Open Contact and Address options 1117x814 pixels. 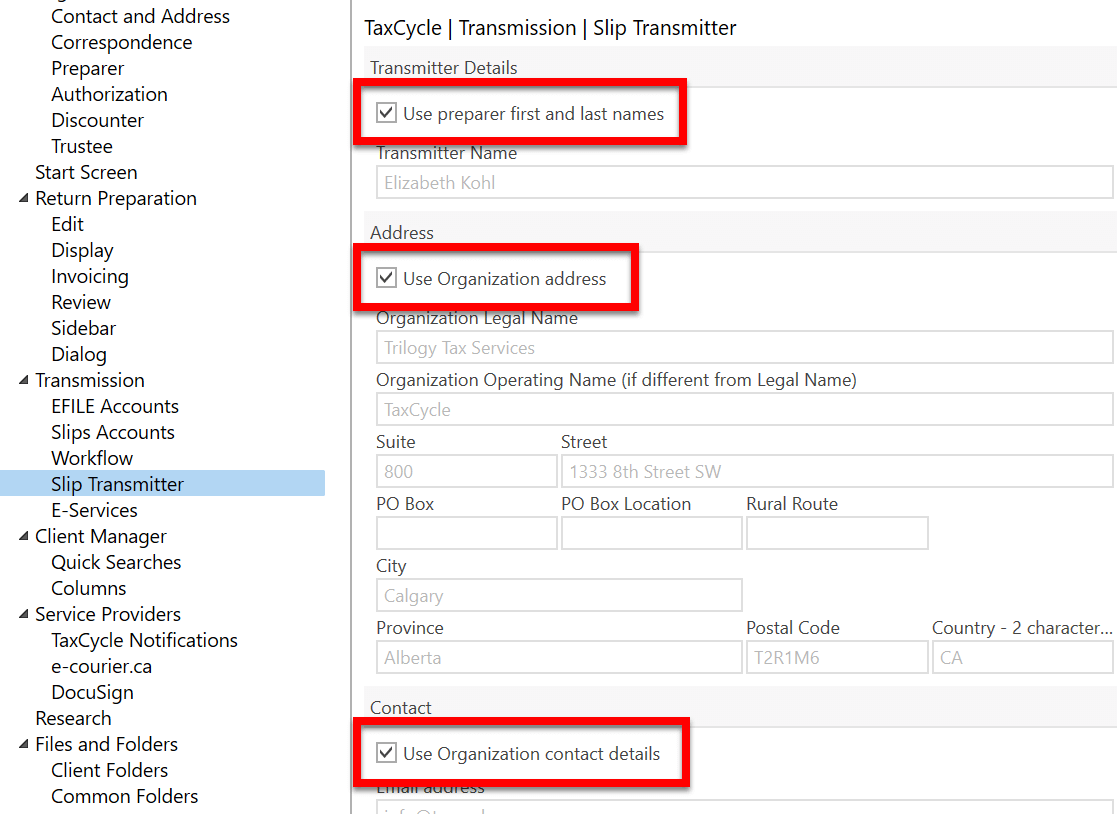point(140,16)
